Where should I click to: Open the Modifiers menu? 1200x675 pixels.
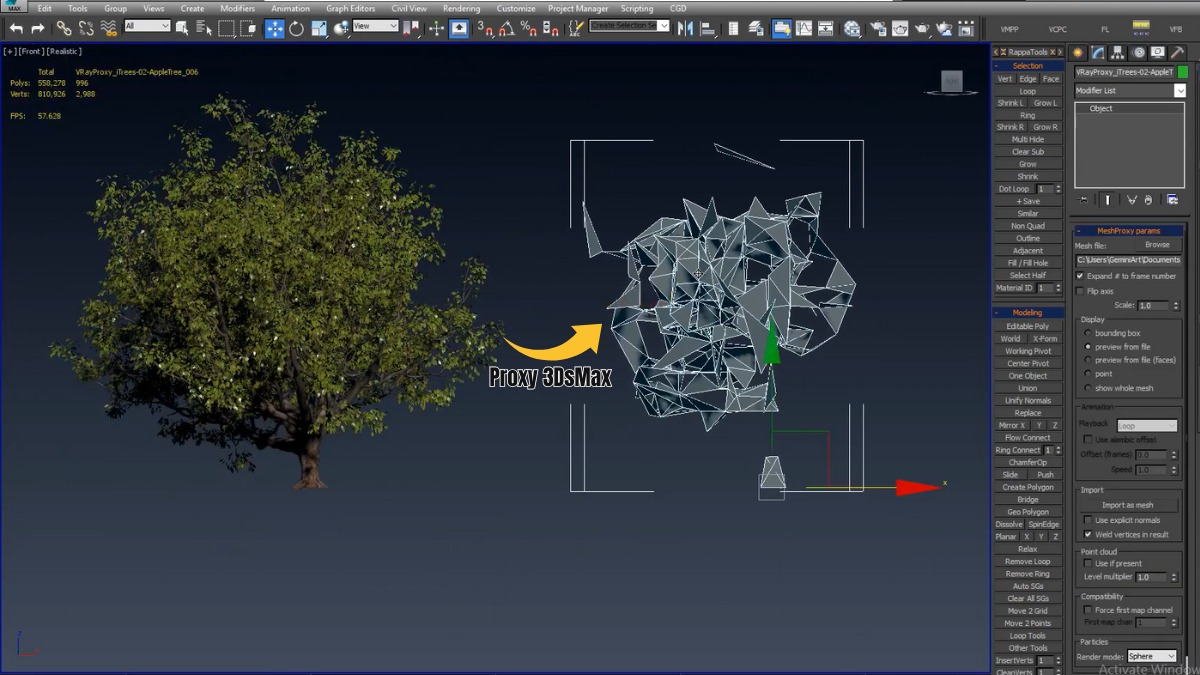pos(237,8)
